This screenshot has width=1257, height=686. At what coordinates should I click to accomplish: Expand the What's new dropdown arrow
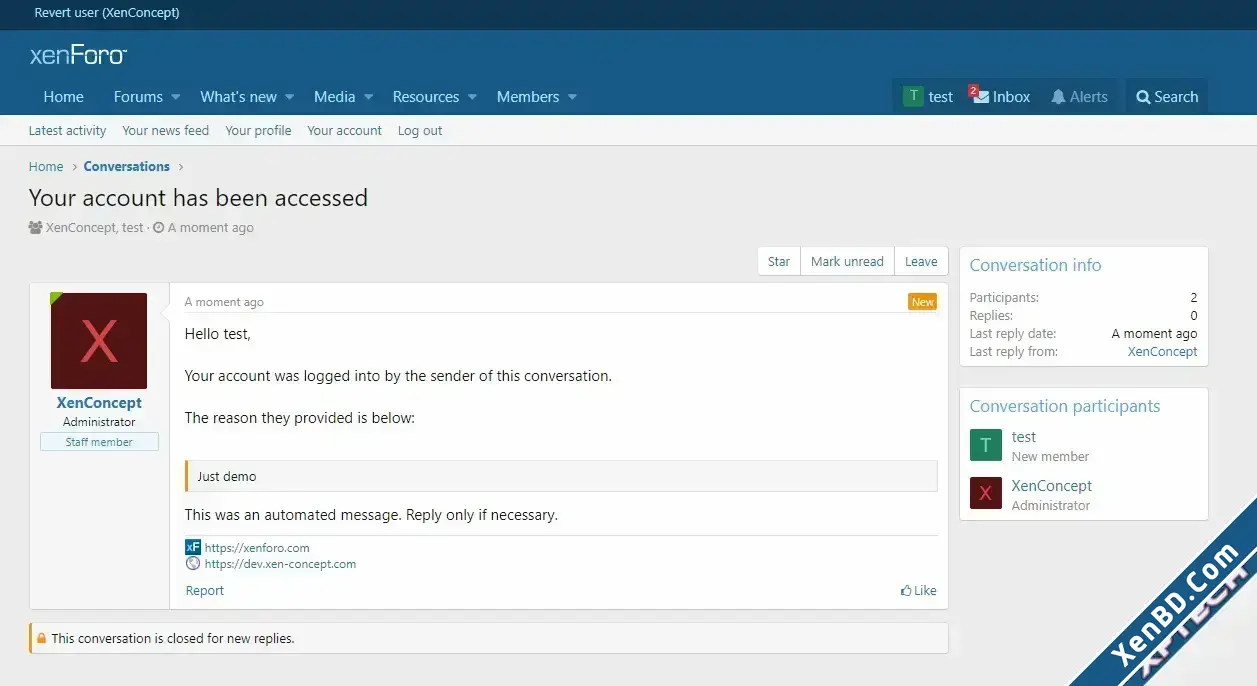[289, 97]
